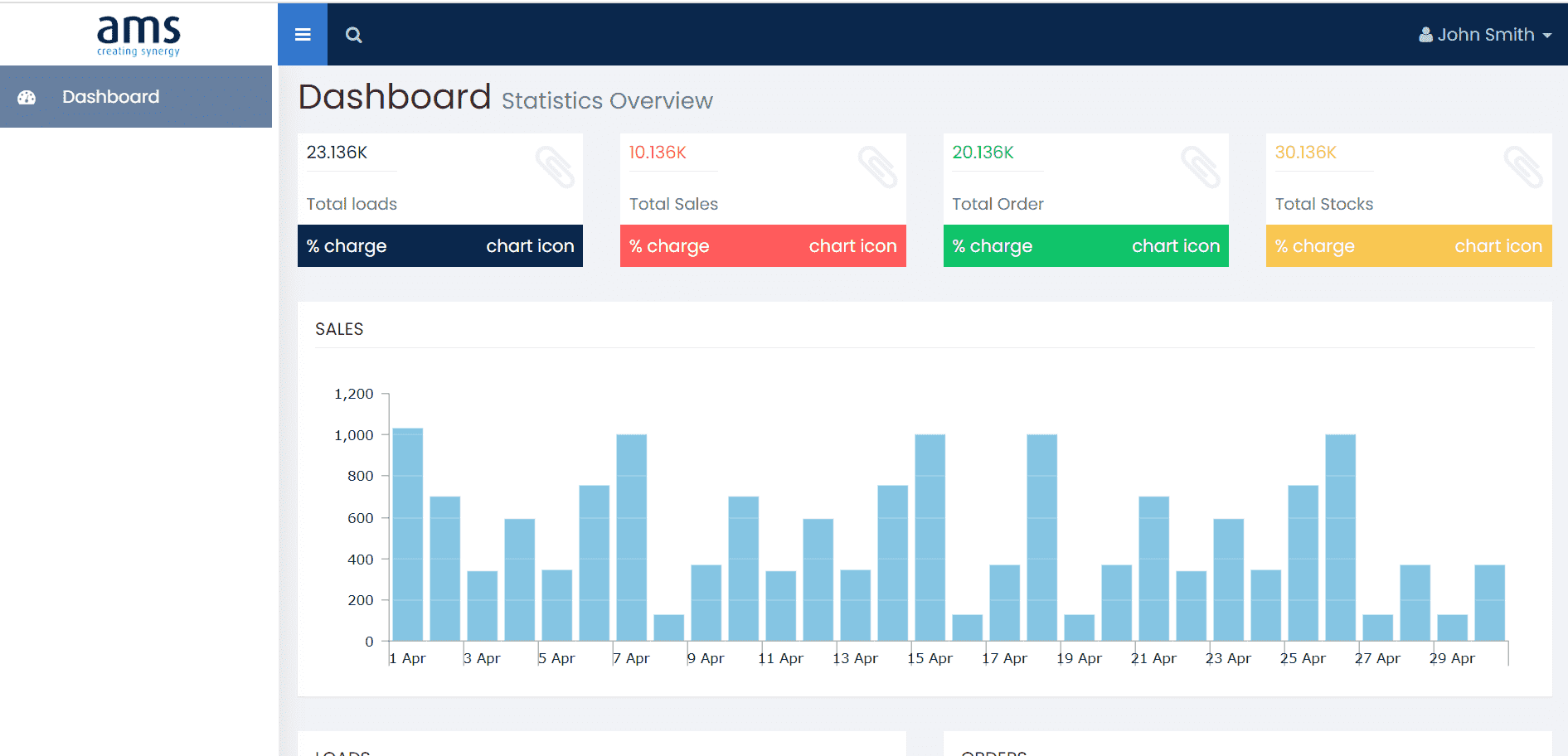This screenshot has width=1568, height=756.
Task: Select the 30.136K value text
Action: pyautogui.click(x=1306, y=153)
